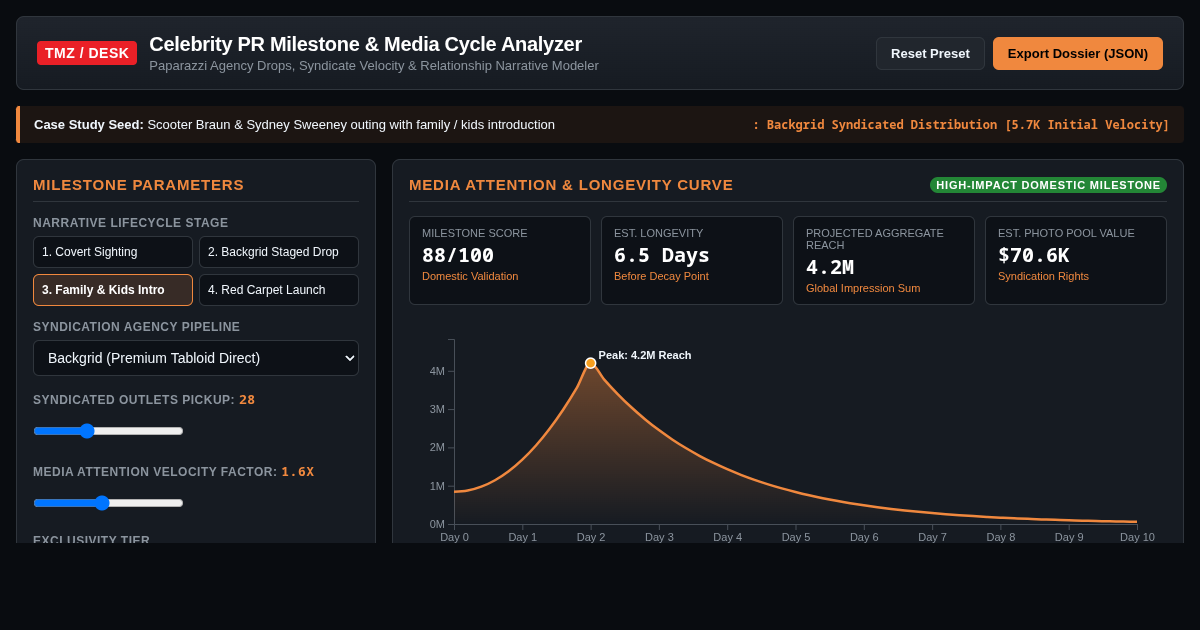Click the Milestone Score 88/100 card
Viewport: 1200px width, 630px height.
[500, 260]
